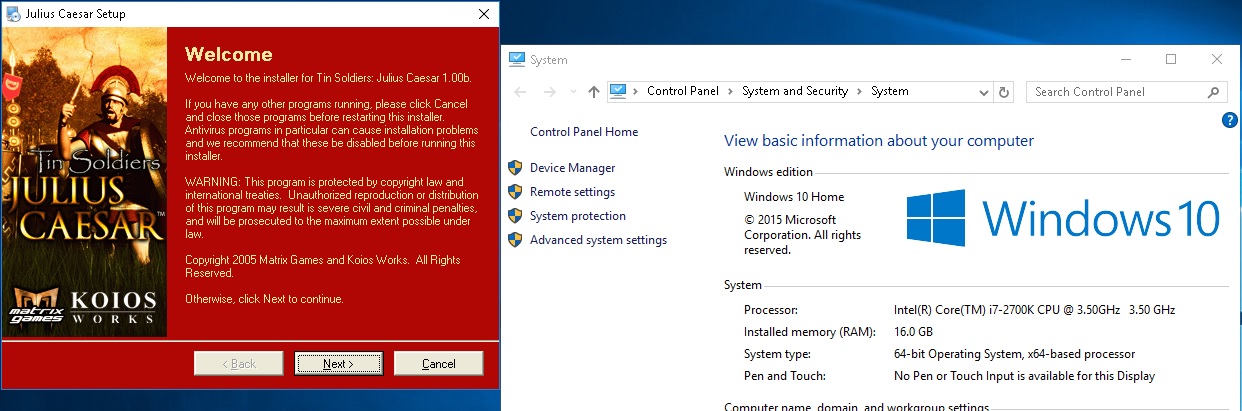Open the recent locations dropdown arrow
1242x411 pixels.
572,92
